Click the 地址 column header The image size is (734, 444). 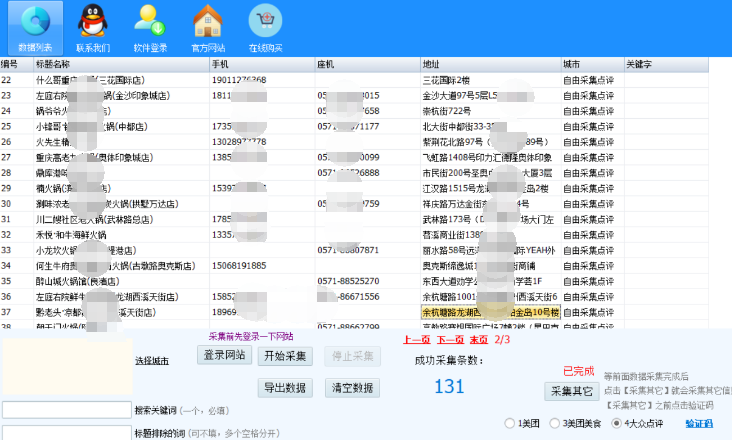pyautogui.click(x=490, y=64)
